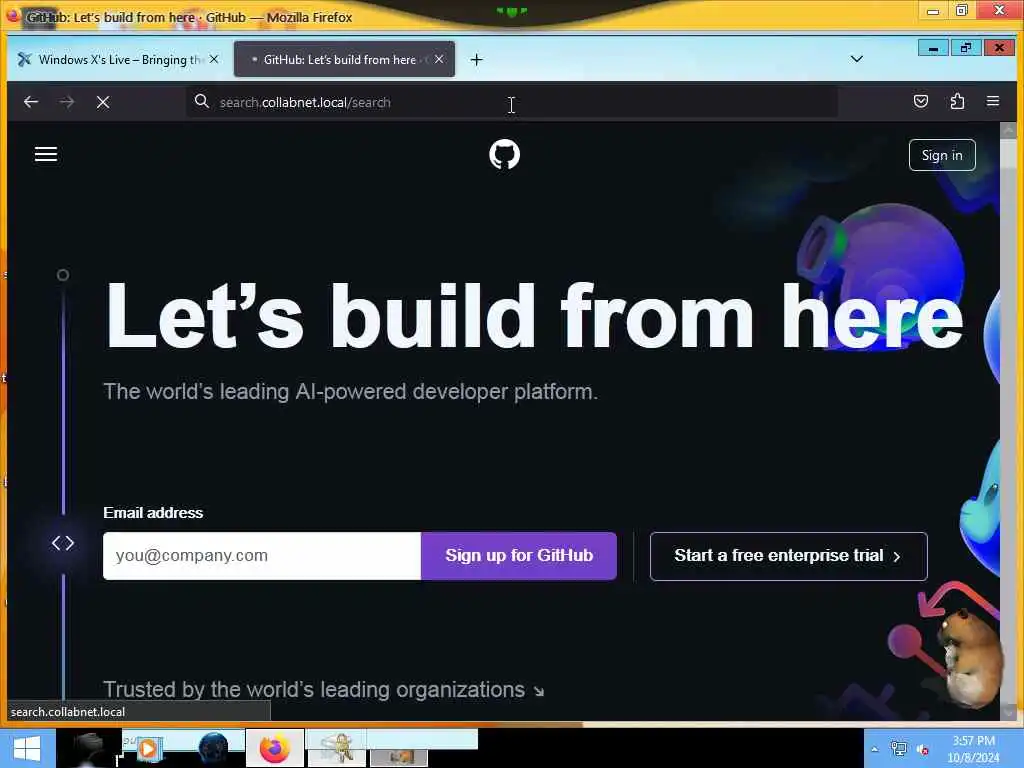Click the globe icon in taskbar
The width and height of the screenshot is (1024, 768).
point(213,748)
